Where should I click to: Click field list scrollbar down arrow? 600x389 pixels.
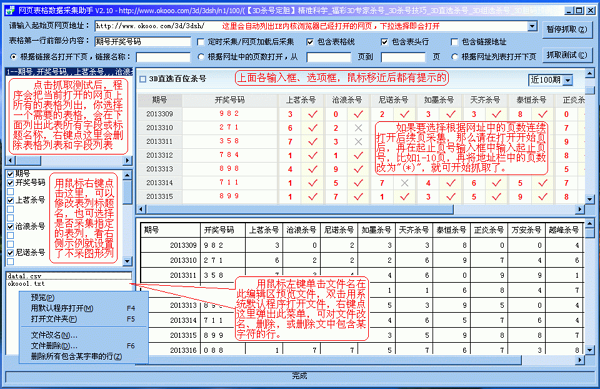[127, 261]
